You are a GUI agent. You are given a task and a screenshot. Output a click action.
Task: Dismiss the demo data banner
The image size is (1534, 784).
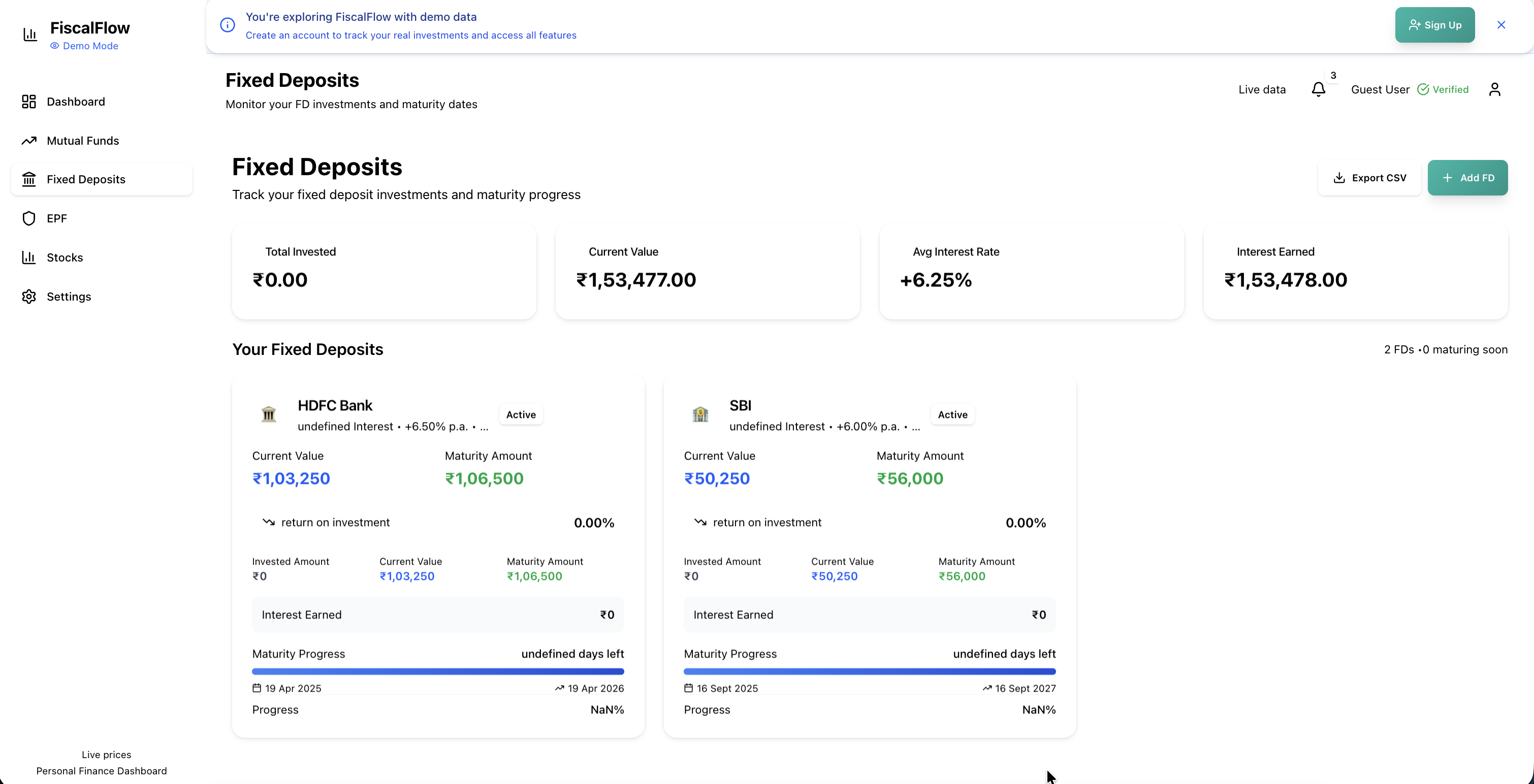tap(1500, 25)
